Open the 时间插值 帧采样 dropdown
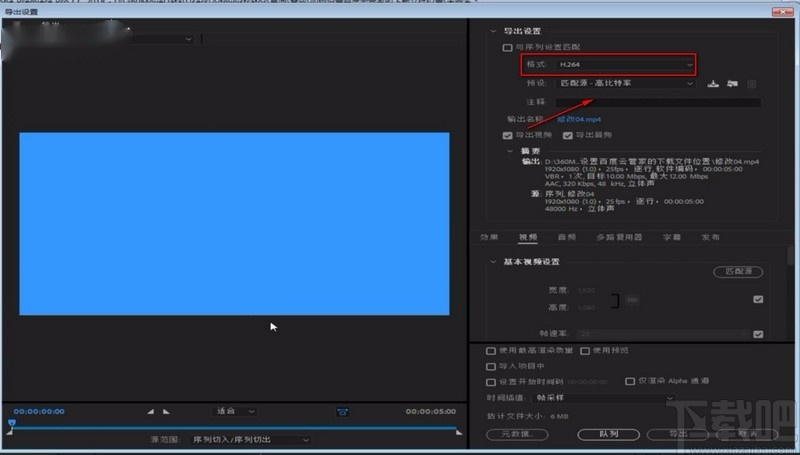Viewport: 800px width, 455px height. click(x=604, y=398)
